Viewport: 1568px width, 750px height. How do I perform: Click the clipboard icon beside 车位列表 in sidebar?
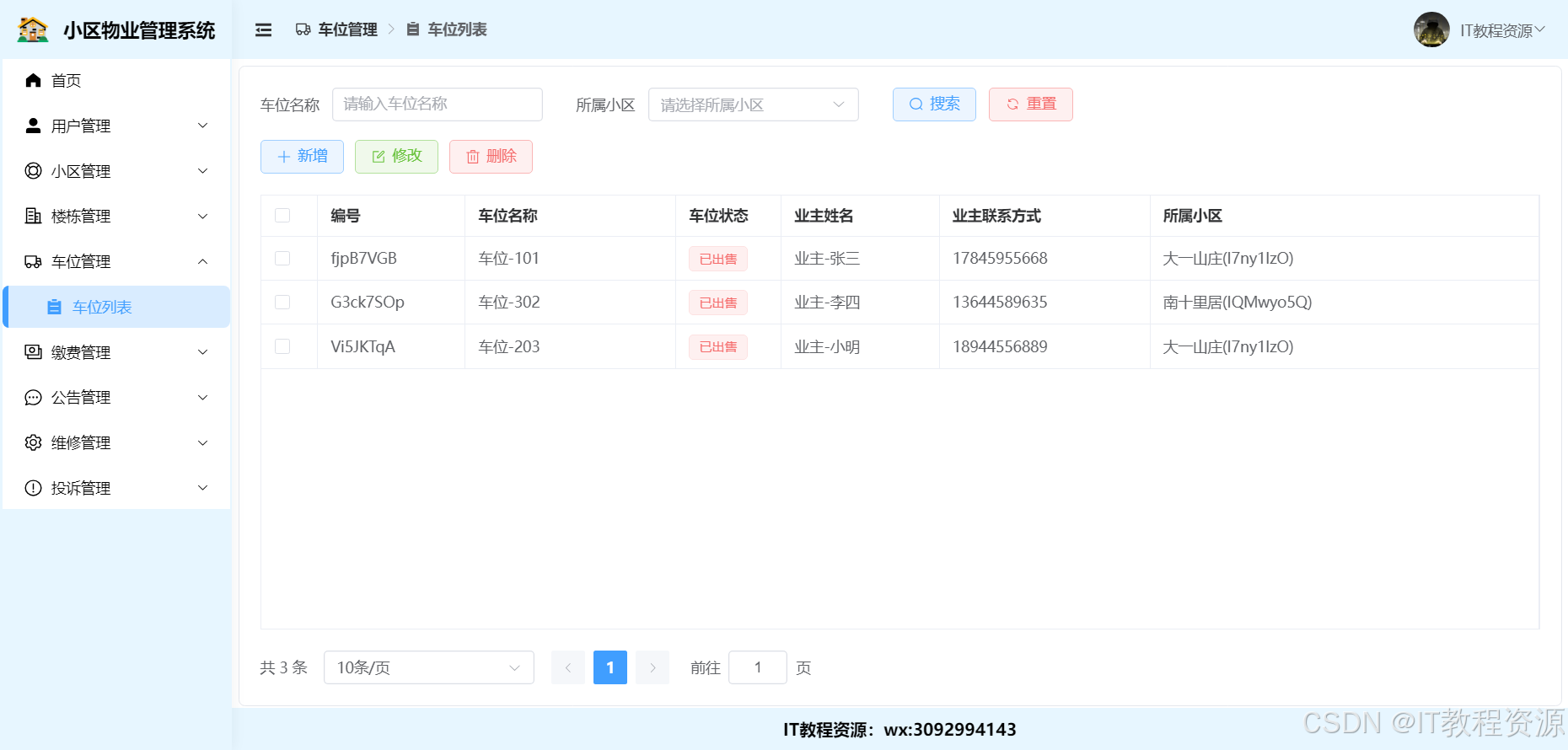tap(54, 307)
